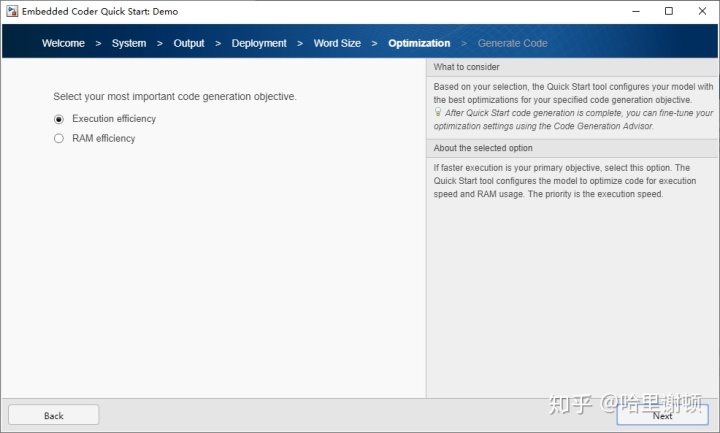Go to the Welcome step
The width and height of the screenshot is (720, 433).
[63, 43]
